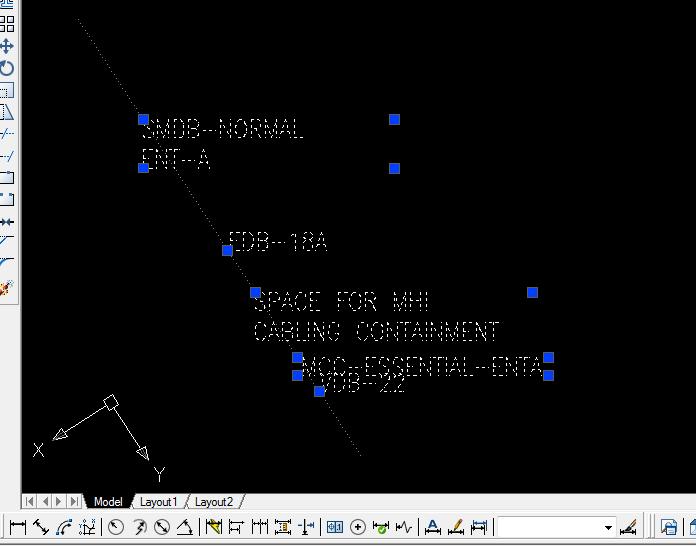Select the Extend tool
The height and width of the screenshot is (546, 696).
click(7, 156)
